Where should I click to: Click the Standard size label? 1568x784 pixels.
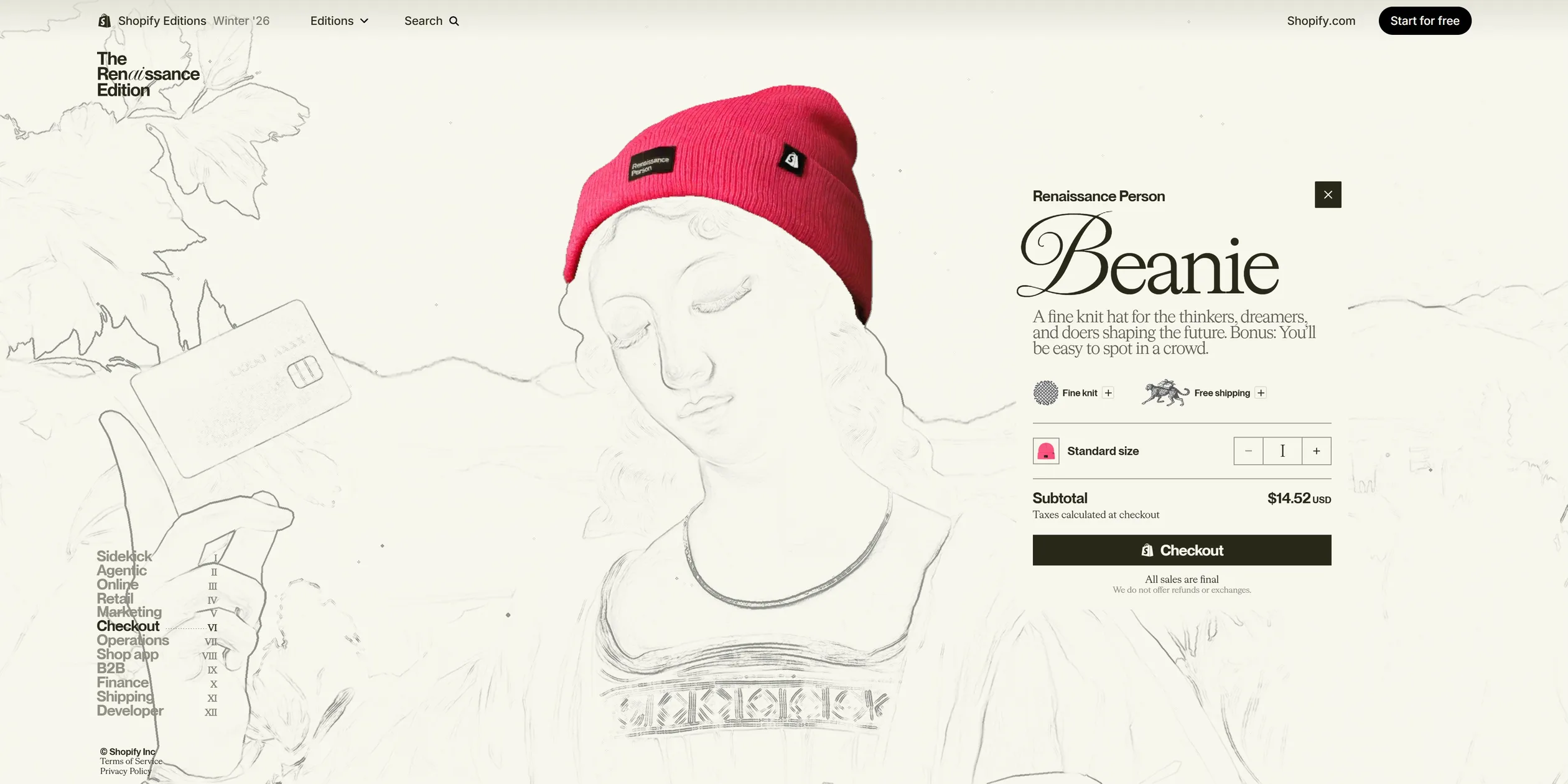coord(1103,451)
